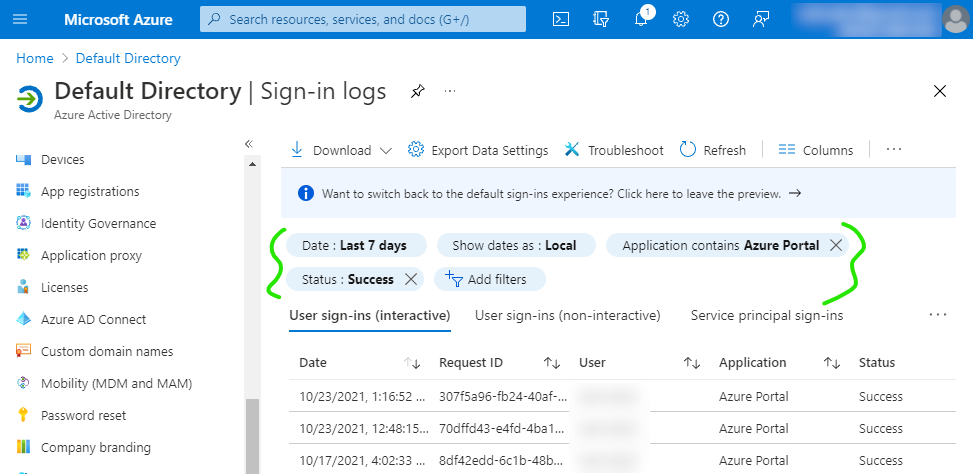Viewport: 973px width, 474px height.
Task: Open the Columns chooser
Action: (x=816, y=150)
